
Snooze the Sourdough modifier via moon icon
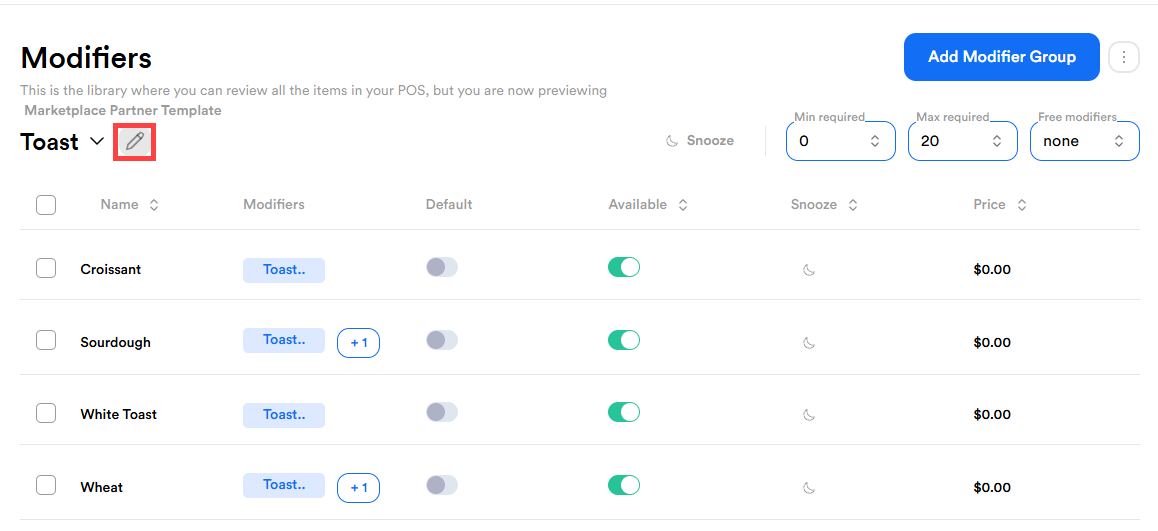coord(809,343)
